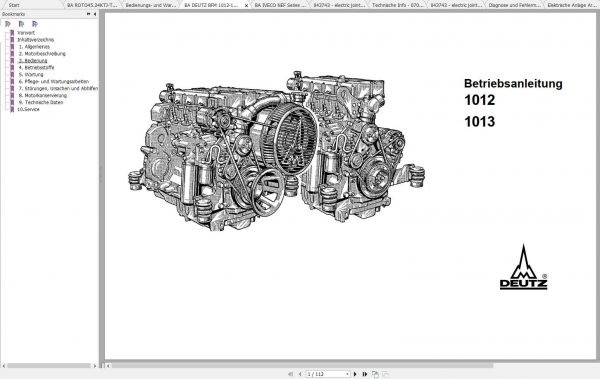Open the Bedienungs- und War... tab
Screen dimensions: 600x379
tap(151, 5)
